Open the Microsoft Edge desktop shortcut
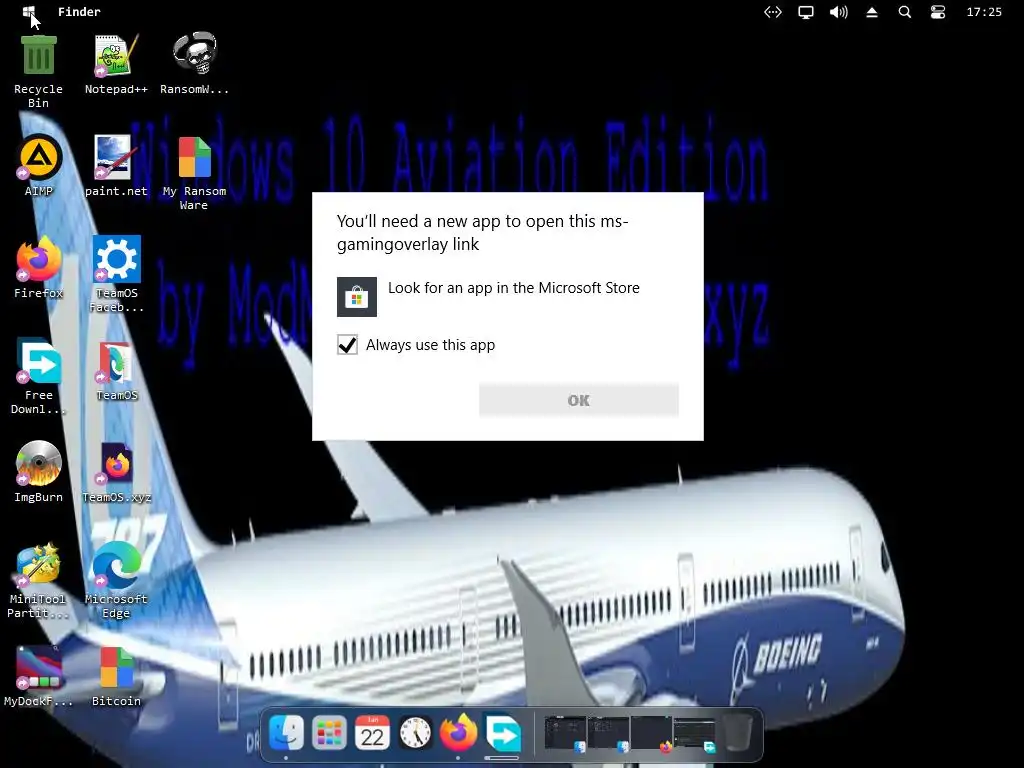1024x768 pixels. [x=116, y=564]
